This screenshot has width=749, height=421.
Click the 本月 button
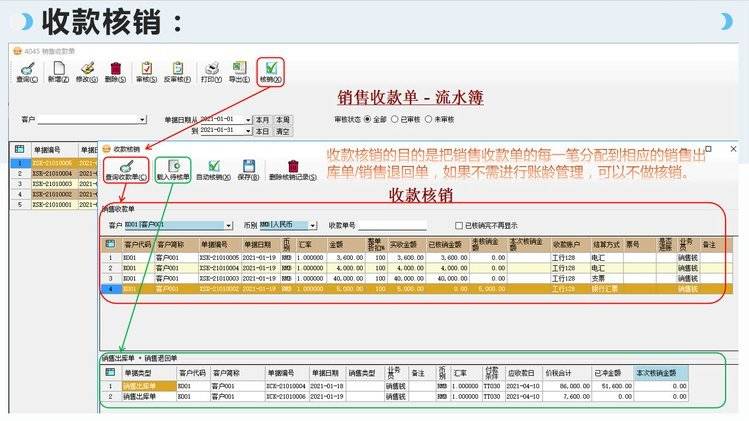pos(262,119)
